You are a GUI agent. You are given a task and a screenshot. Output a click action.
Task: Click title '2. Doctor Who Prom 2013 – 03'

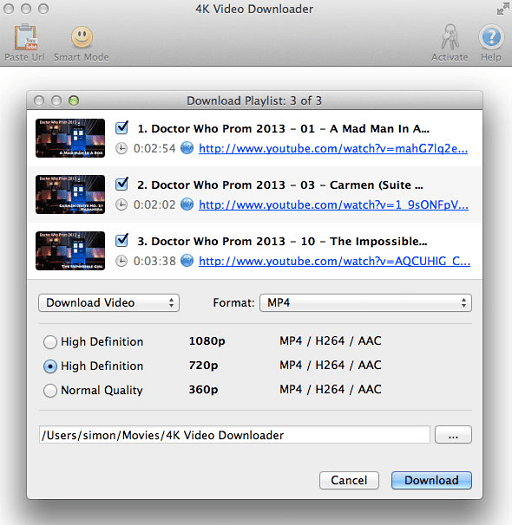(x=226, y=185)
